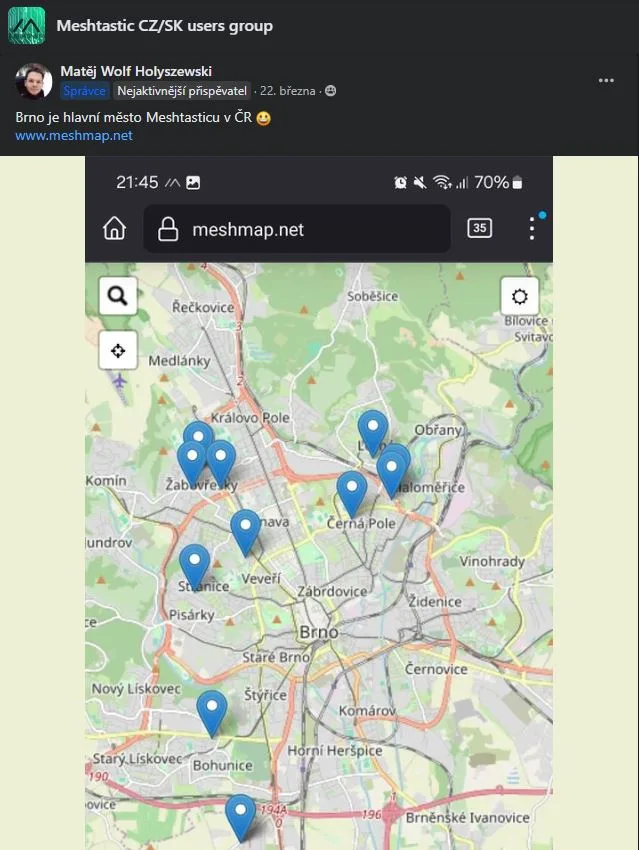Click the locate-me crosshair button
Screen dimensions: 639x850
click(x=118, y=350)
